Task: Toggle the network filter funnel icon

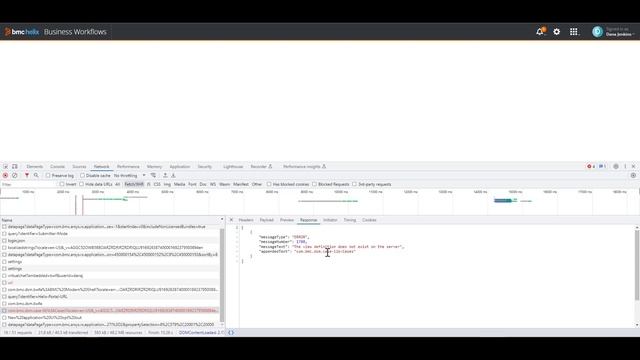Action: (27, 176)
